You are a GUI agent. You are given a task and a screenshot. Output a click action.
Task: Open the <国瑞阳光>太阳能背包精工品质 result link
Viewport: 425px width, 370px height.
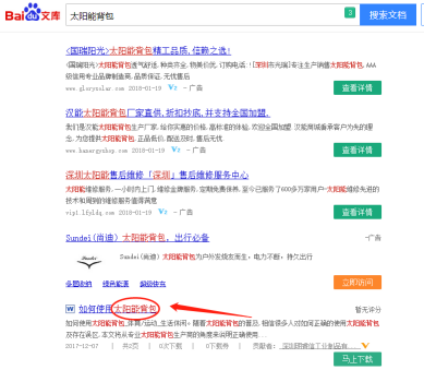click(148, 51)
